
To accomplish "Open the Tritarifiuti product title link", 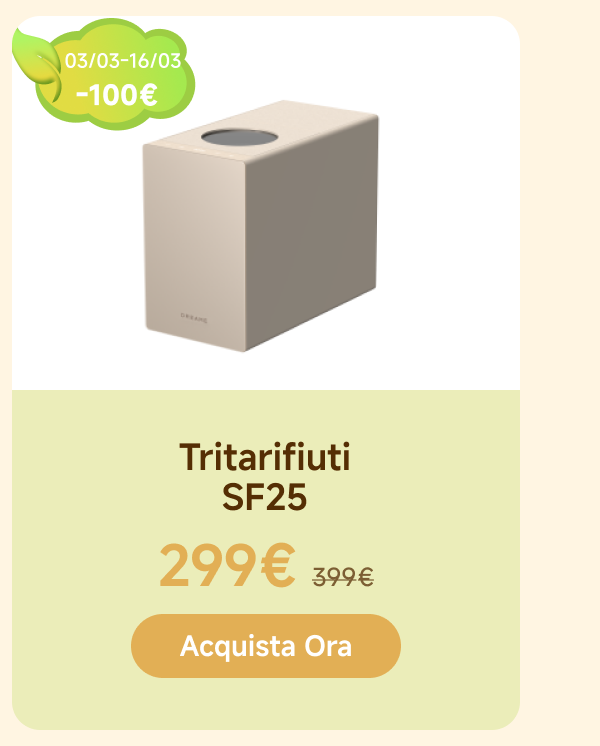I will click(265, 458).
